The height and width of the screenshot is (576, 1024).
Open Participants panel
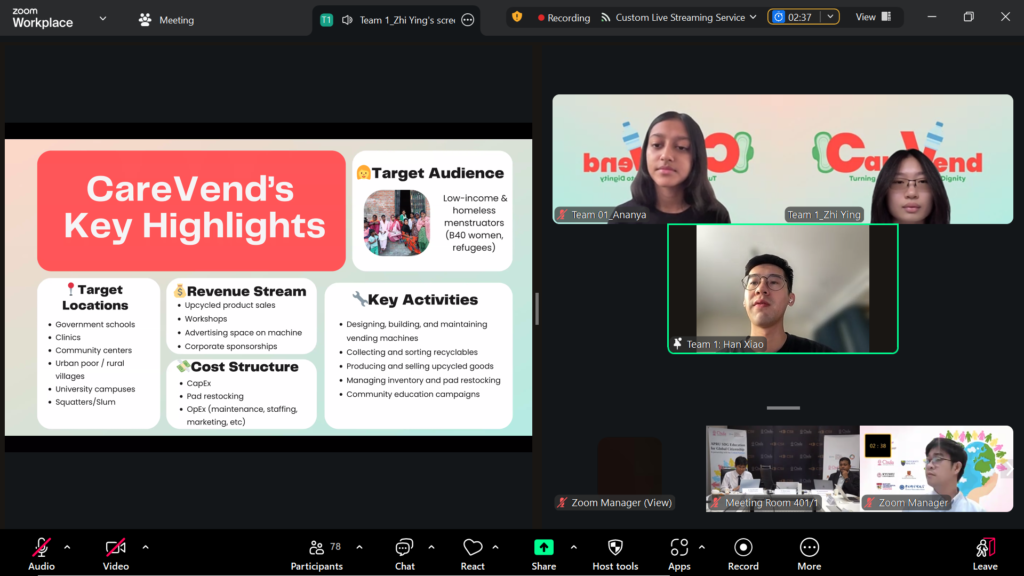click(x=317, y=554)
